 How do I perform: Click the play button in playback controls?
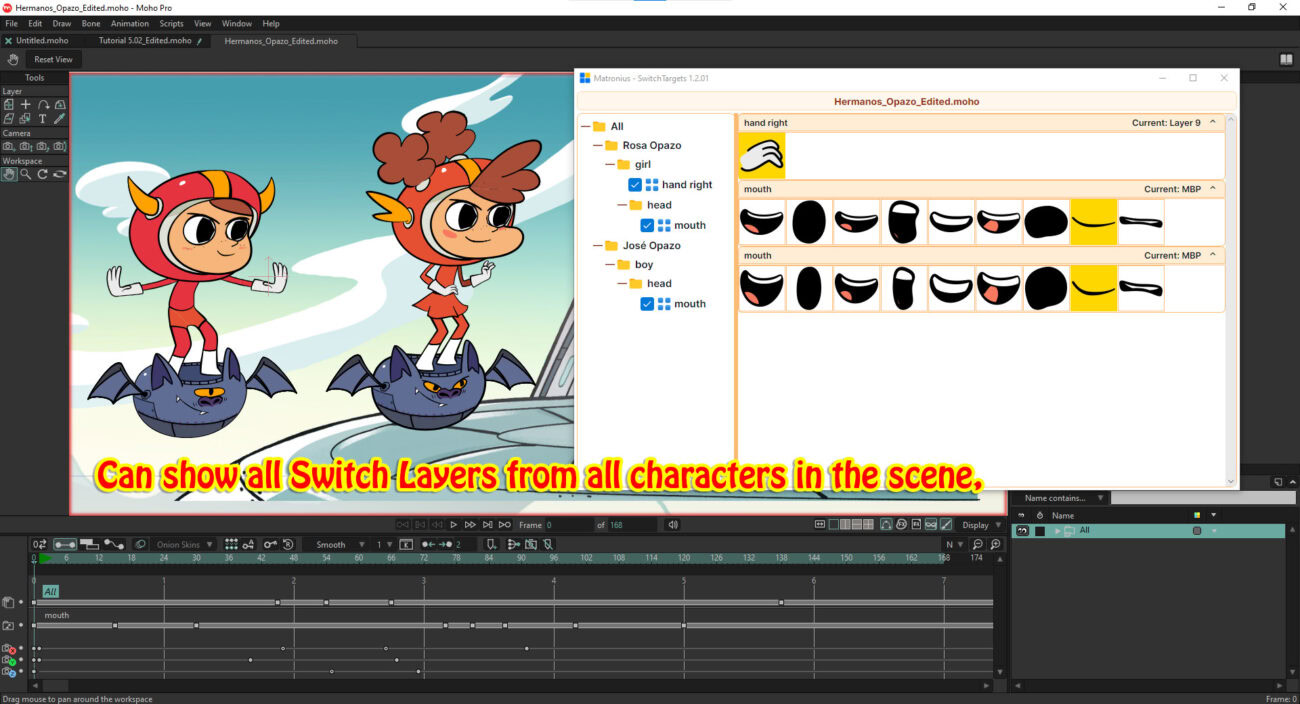click(453, 525)
